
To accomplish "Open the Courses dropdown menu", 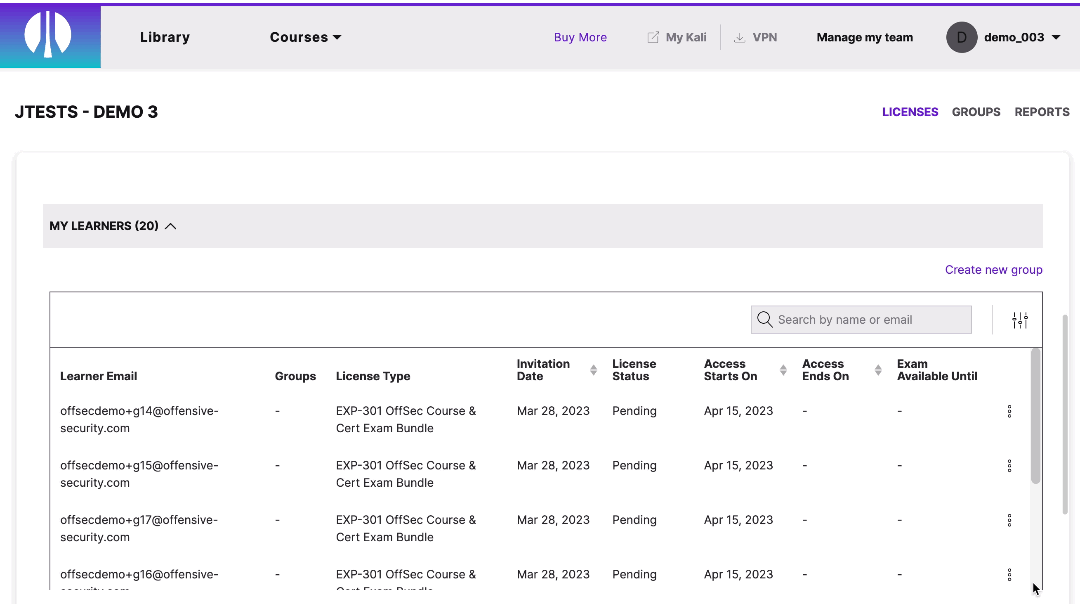I will click(305, 37).
